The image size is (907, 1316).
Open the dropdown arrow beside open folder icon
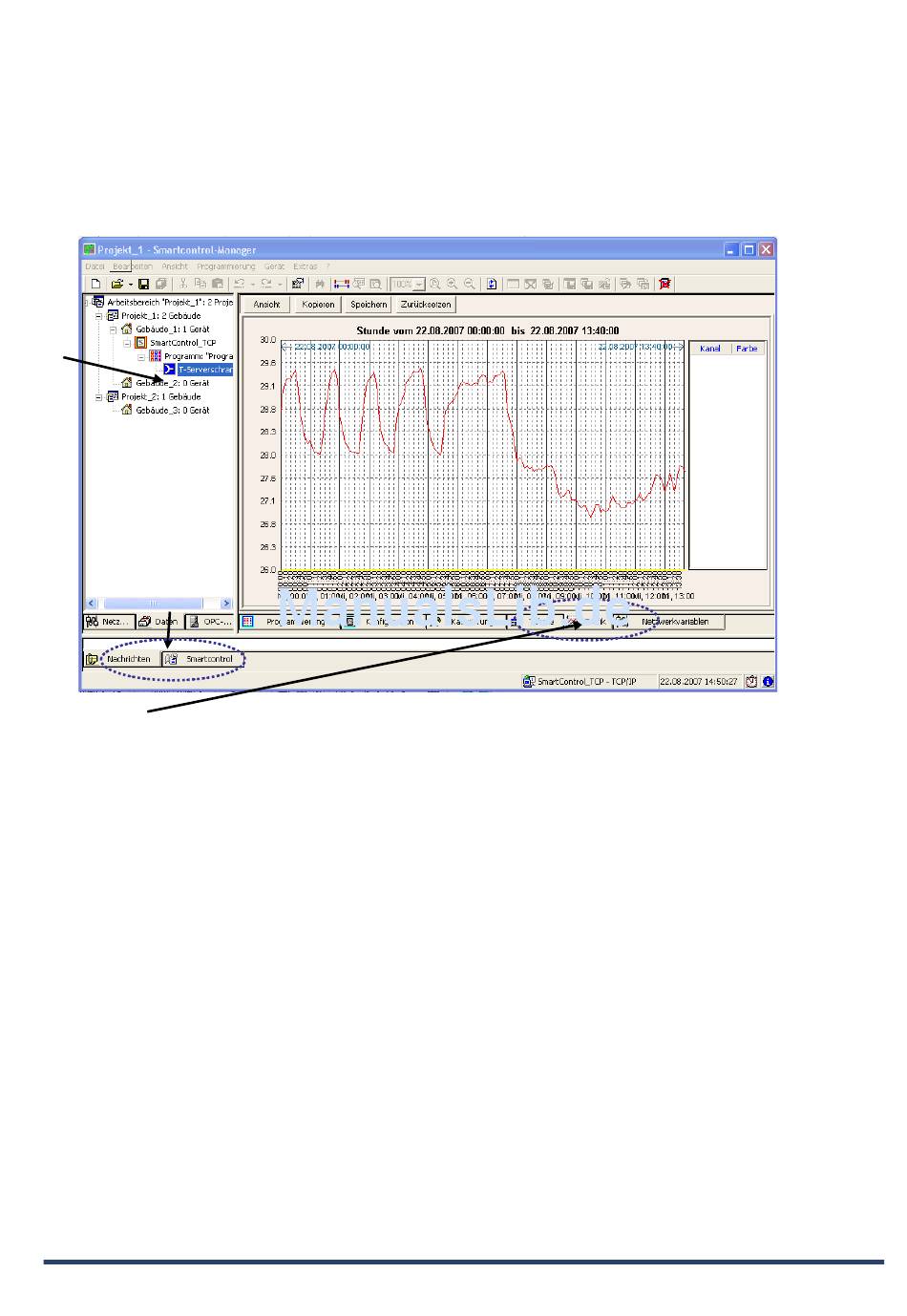click(x=131, y=285)
